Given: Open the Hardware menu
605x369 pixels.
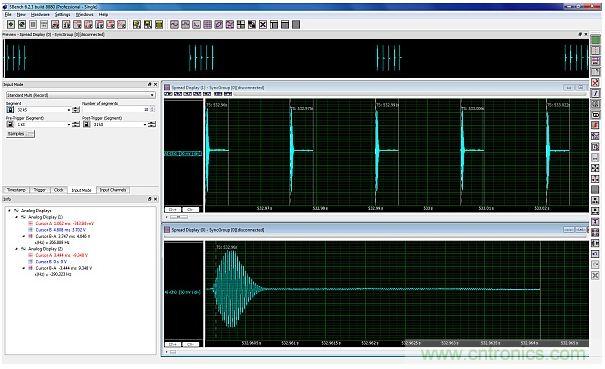Looking at the screenshot, I should click(40, 14).
